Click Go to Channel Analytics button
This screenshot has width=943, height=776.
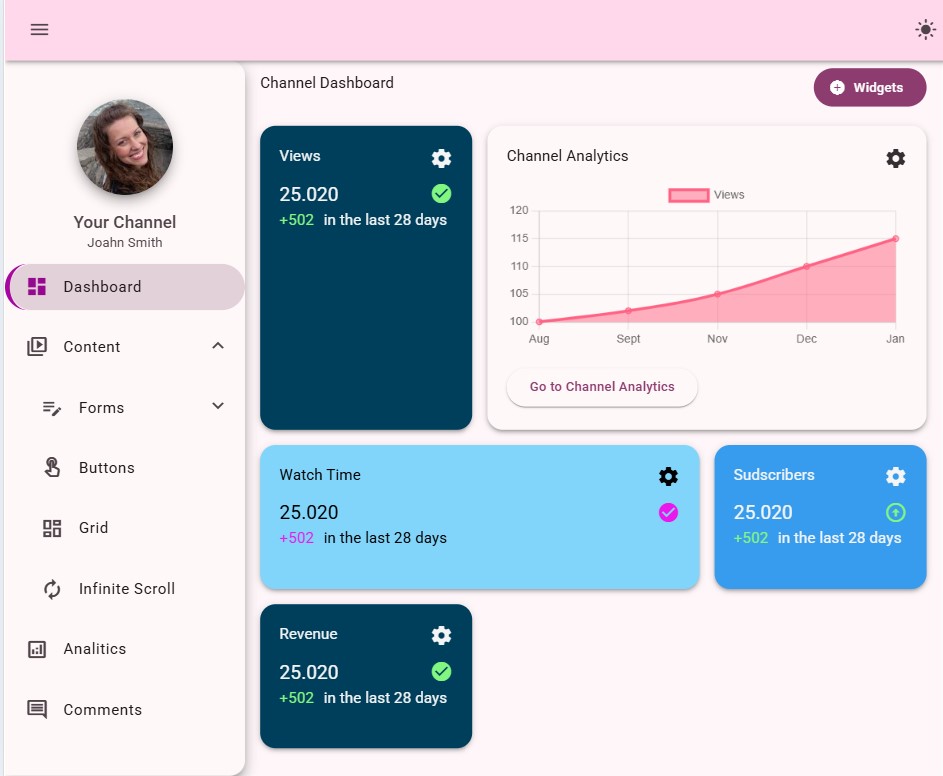[601, 387]
